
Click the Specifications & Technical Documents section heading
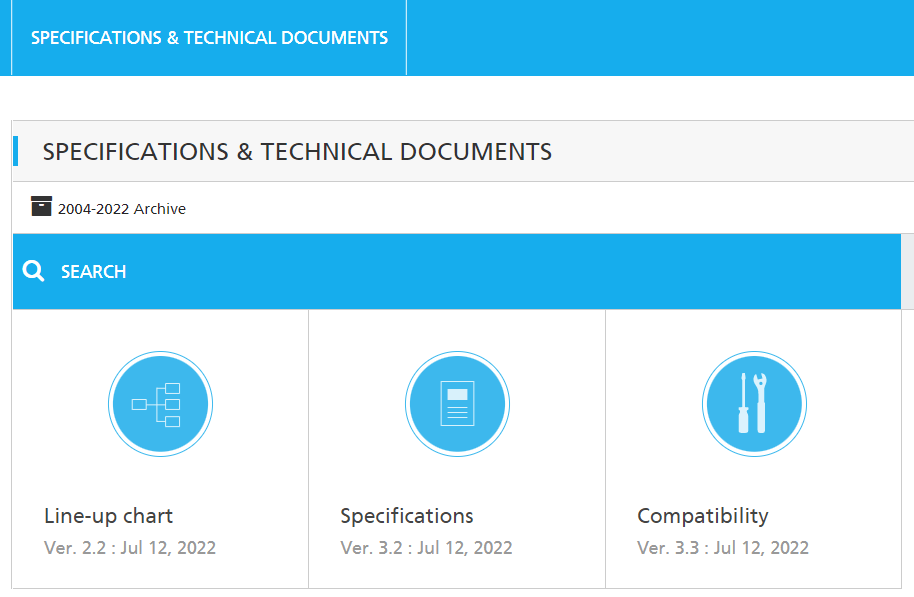click(297, 152)
